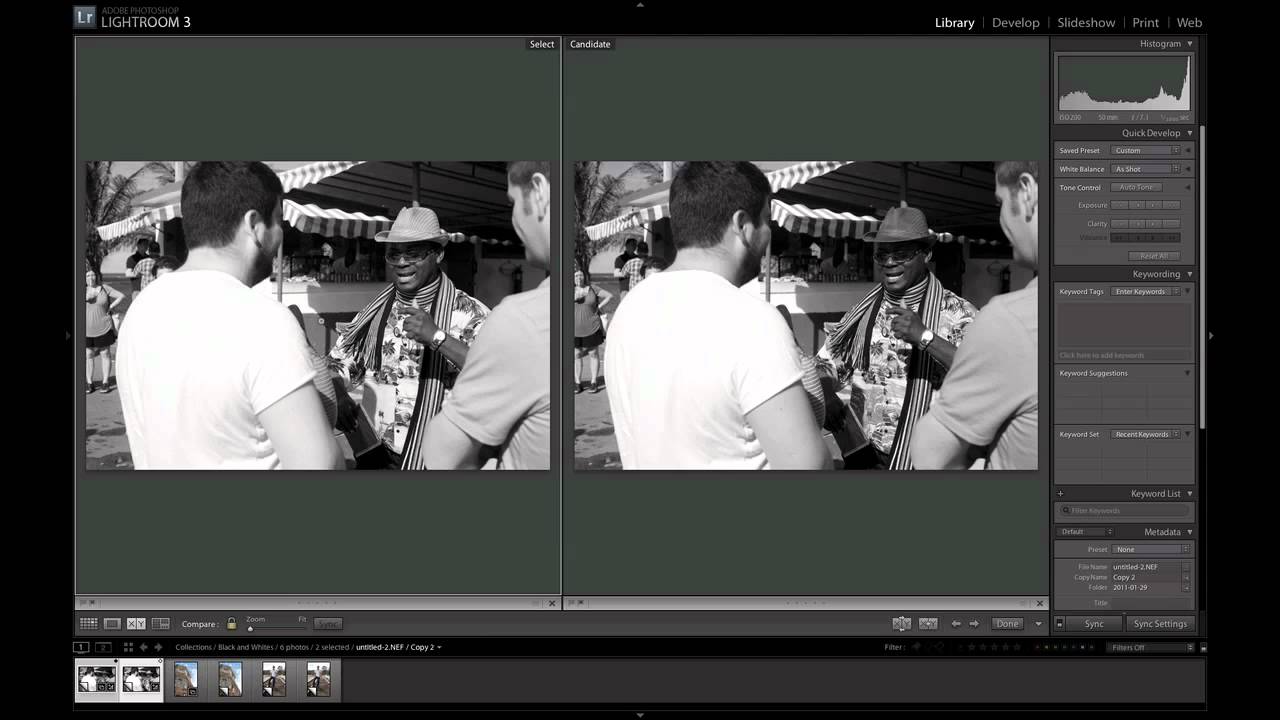Collapse the Keyword Set section

tap(1188, 434)
